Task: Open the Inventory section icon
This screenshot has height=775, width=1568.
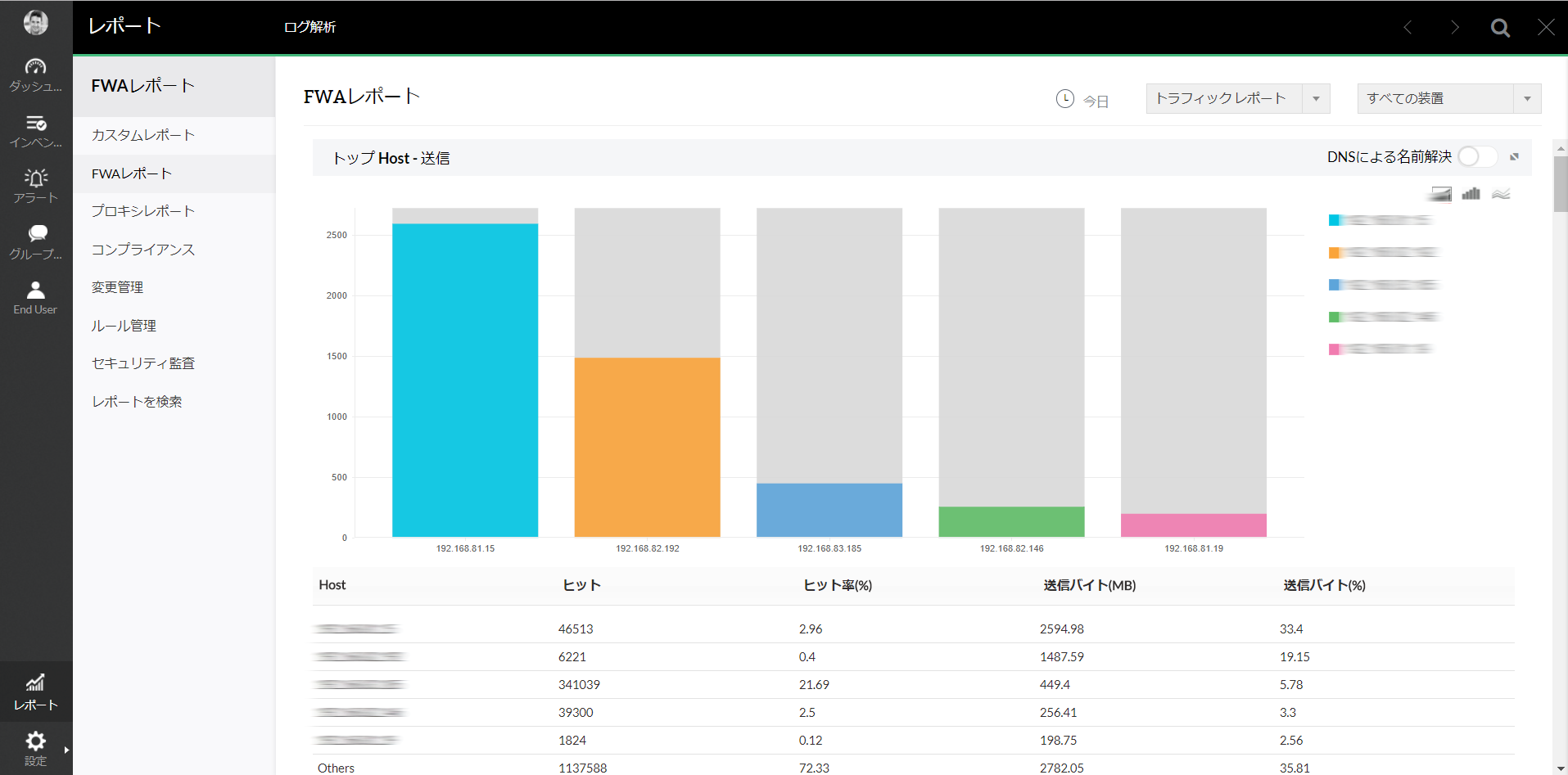Action: tap(35, 131)
